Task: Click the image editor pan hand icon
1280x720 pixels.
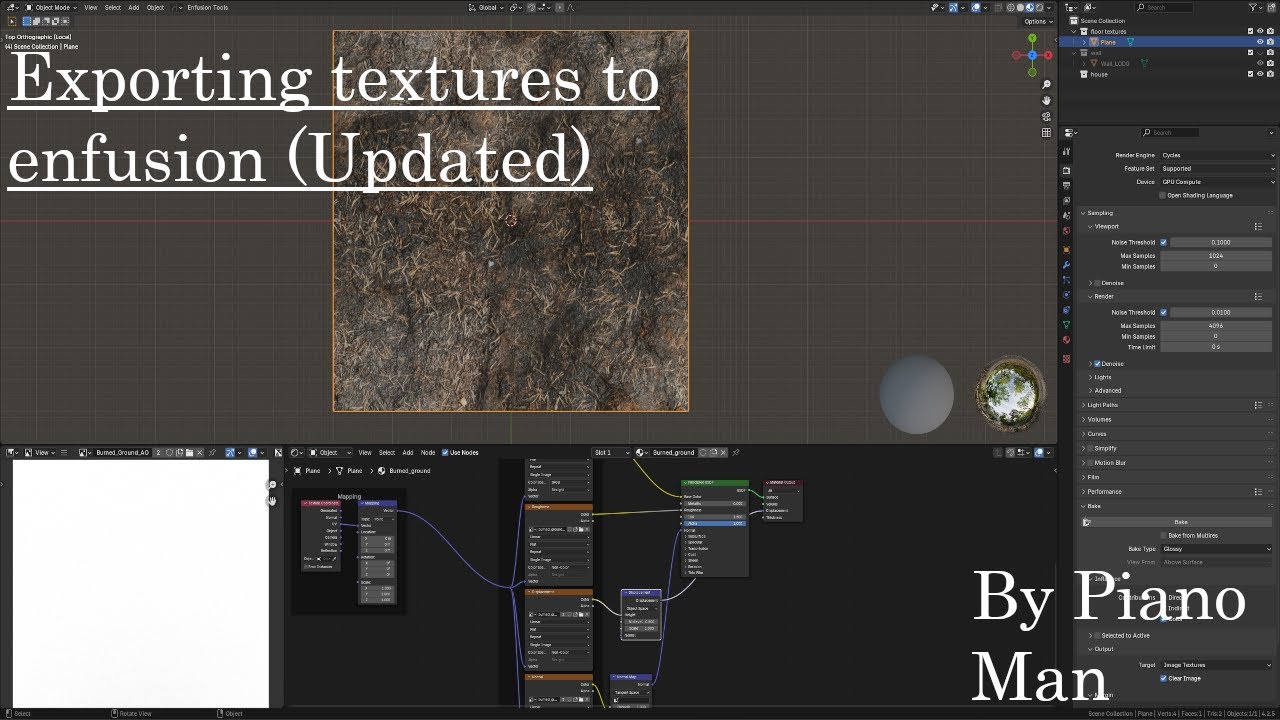Action: pos(271,500)
